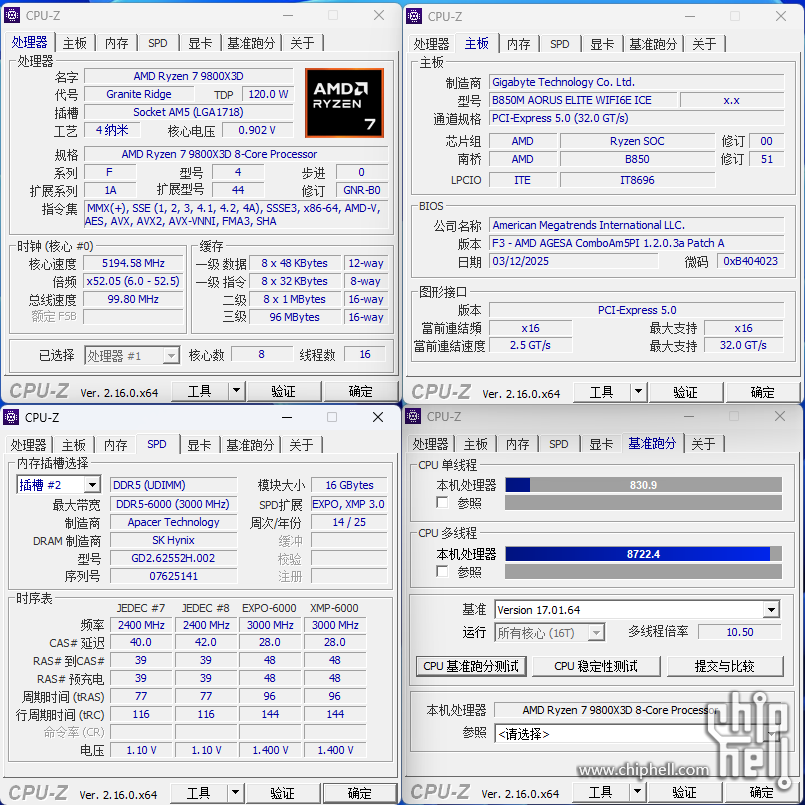This screenshot has width=805, height=805.
Task: Click 验证 in the mainboard window
Action: coord(685,392)
